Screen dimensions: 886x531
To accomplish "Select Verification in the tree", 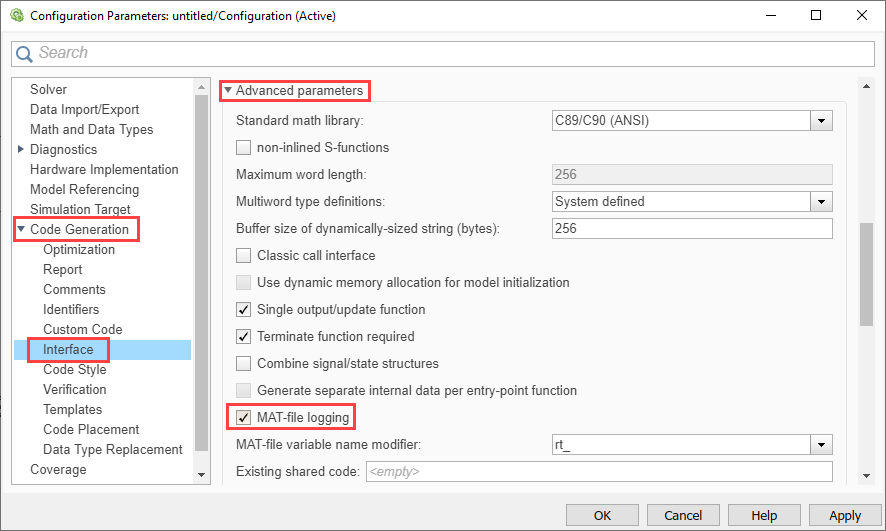I will point(75,390).
